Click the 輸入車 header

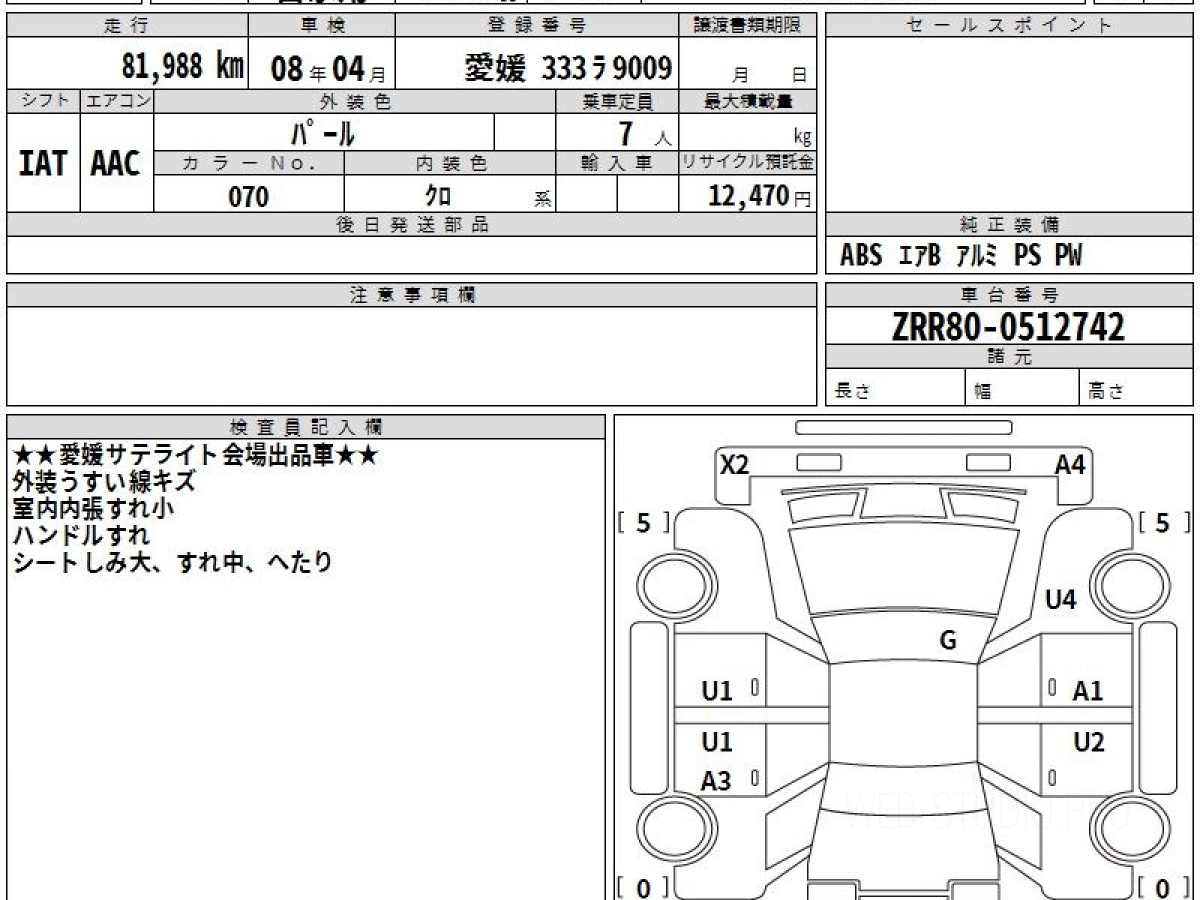tap(617, 164)
